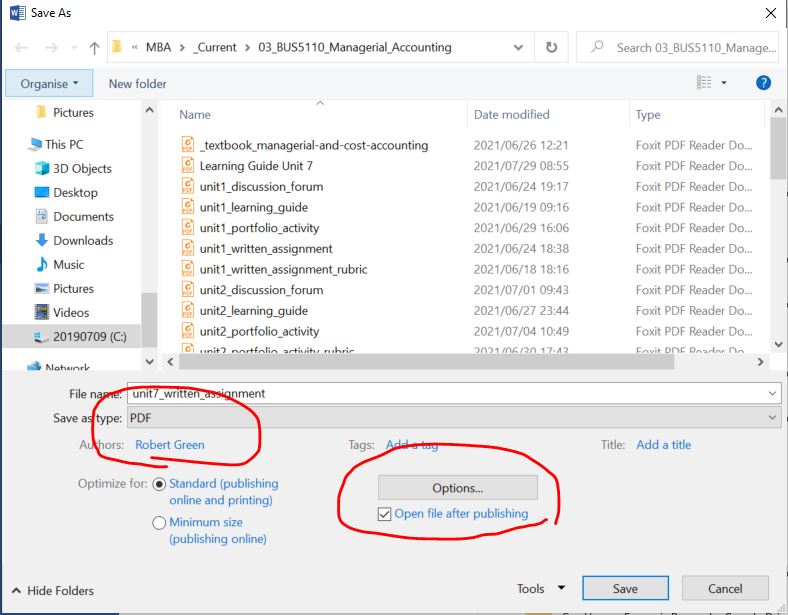Select unit2_discussion_forum file icon
The width and height of the screenshot is (788, 615).
[x=187, y=289]
